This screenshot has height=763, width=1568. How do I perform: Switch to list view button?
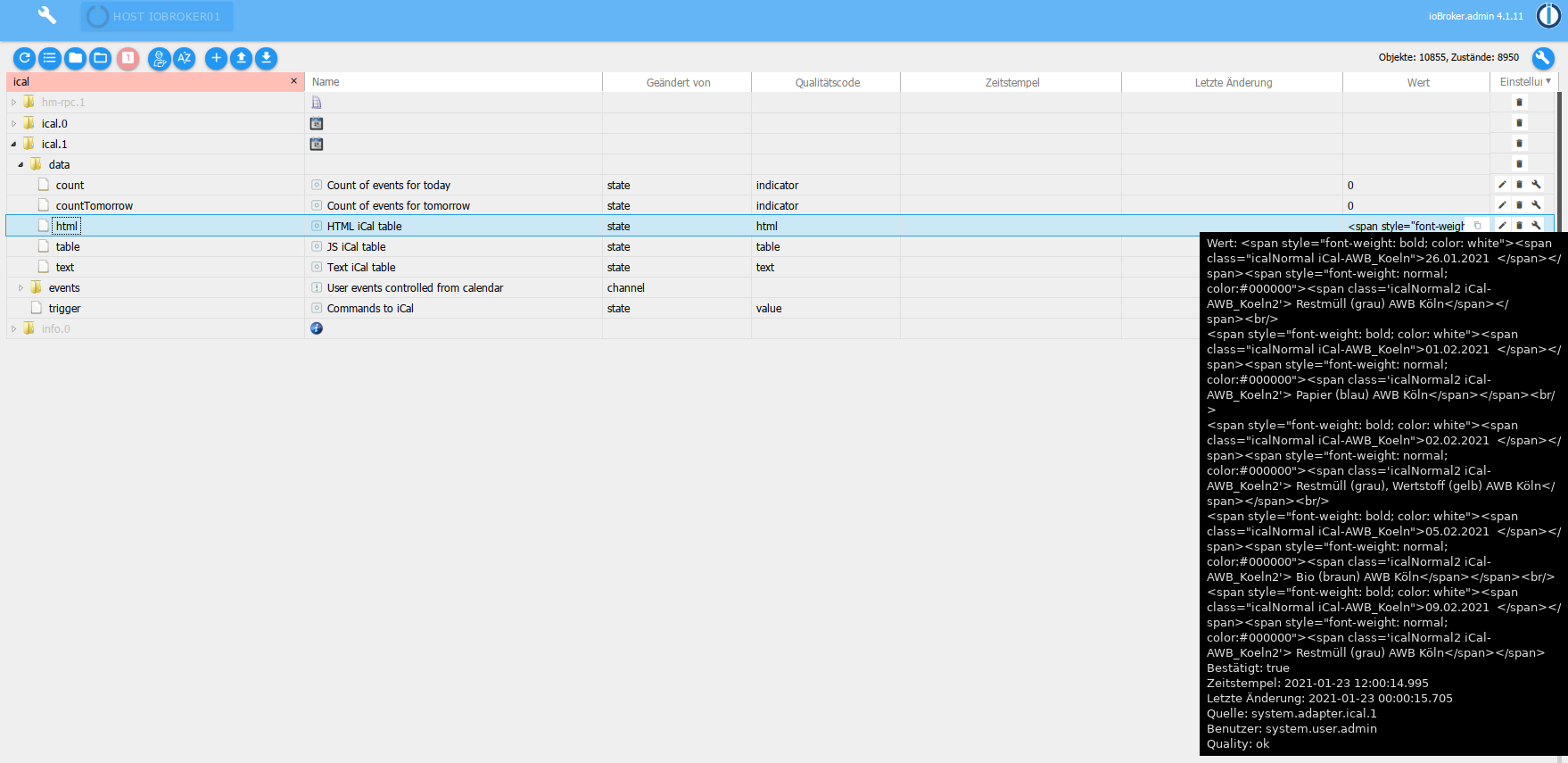tap(50, 58)
